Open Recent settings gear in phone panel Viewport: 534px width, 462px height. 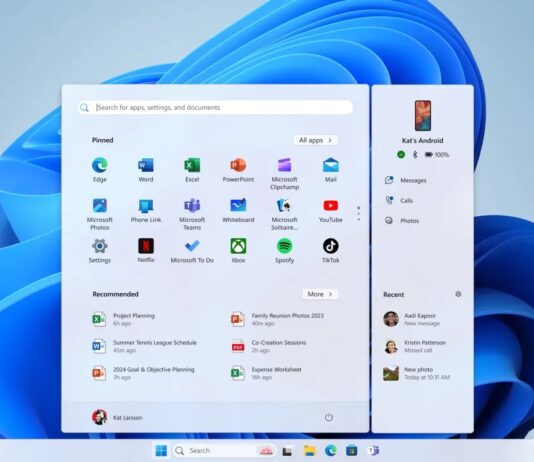(458, 294)
